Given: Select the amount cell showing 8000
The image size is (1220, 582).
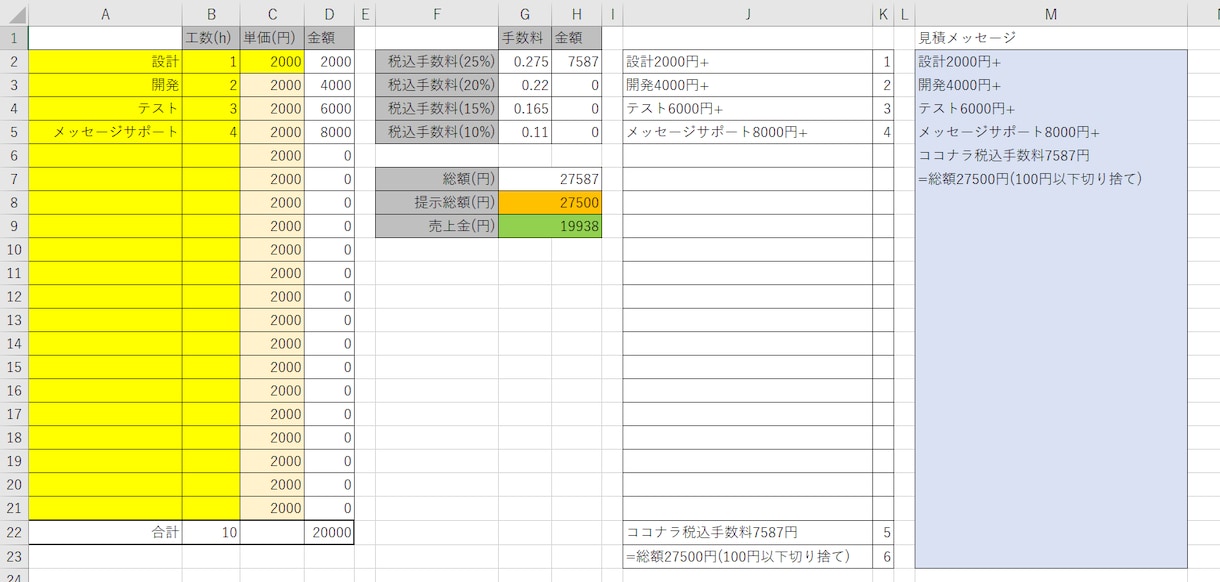Looking at the screenshot, I should click(x=329, y=132).
